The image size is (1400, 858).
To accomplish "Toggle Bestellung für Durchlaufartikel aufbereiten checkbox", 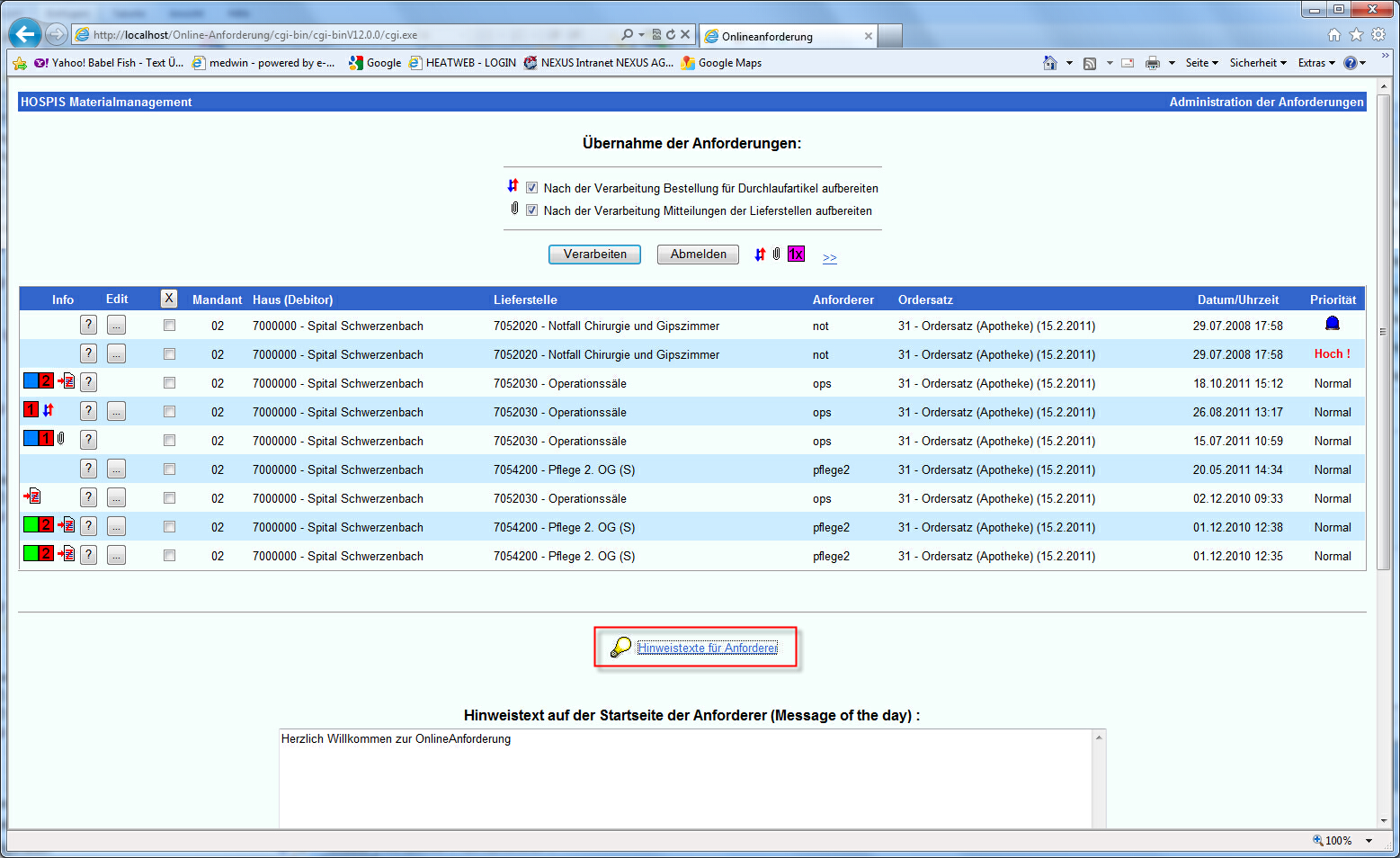I will tap(532, 188).
